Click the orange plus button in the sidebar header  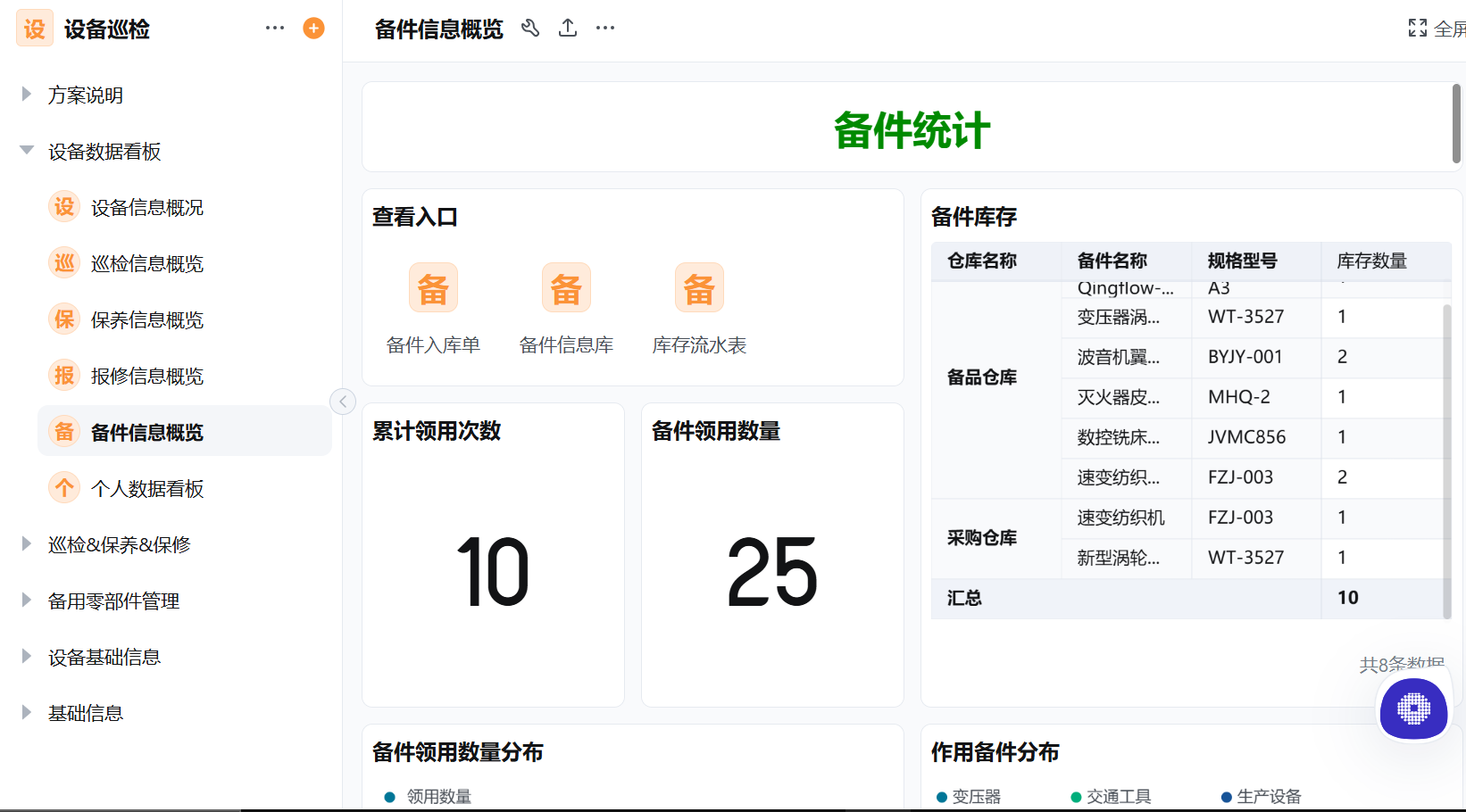tap(313, 28)
